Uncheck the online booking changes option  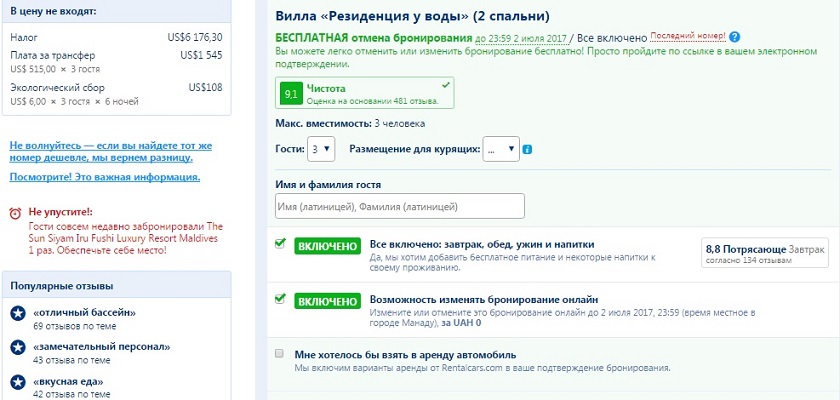click(x=280, y=298)
